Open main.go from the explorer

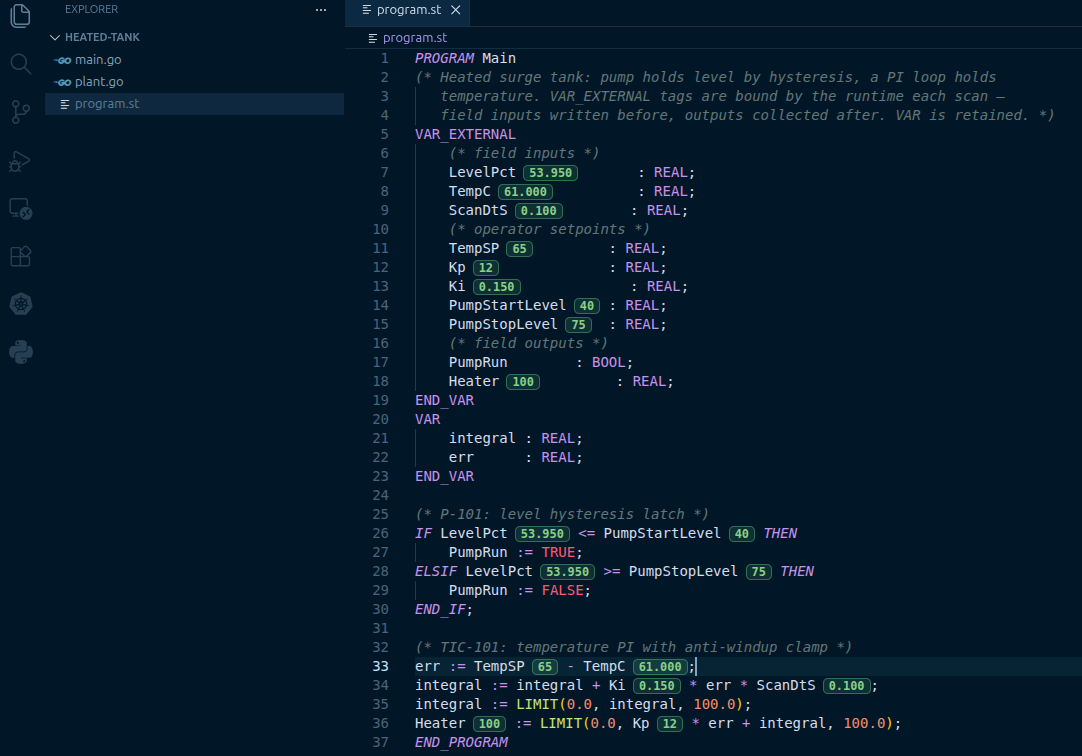click(x=98, y=60)
